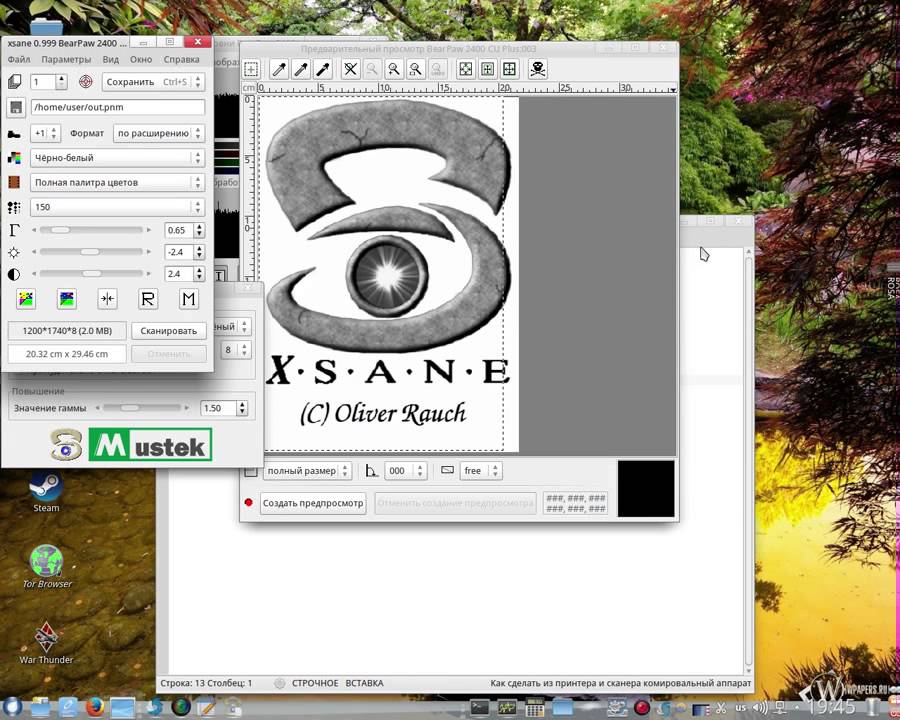Viewport: 900px width, 720px height.
Task: Click the volume speaker tray icon
Action: click(x=759, y=708)
